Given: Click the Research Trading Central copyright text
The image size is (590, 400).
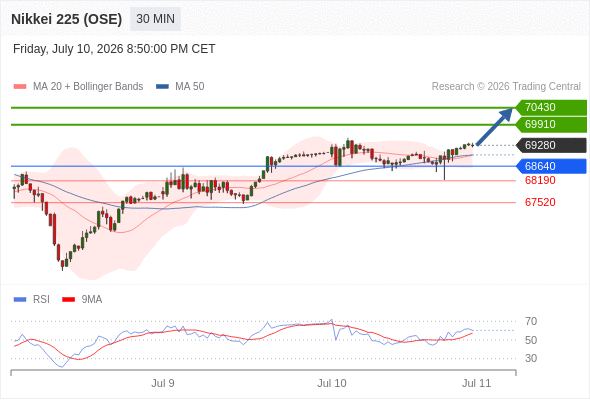Looking at the screenshot, I should tap(506, 87).
